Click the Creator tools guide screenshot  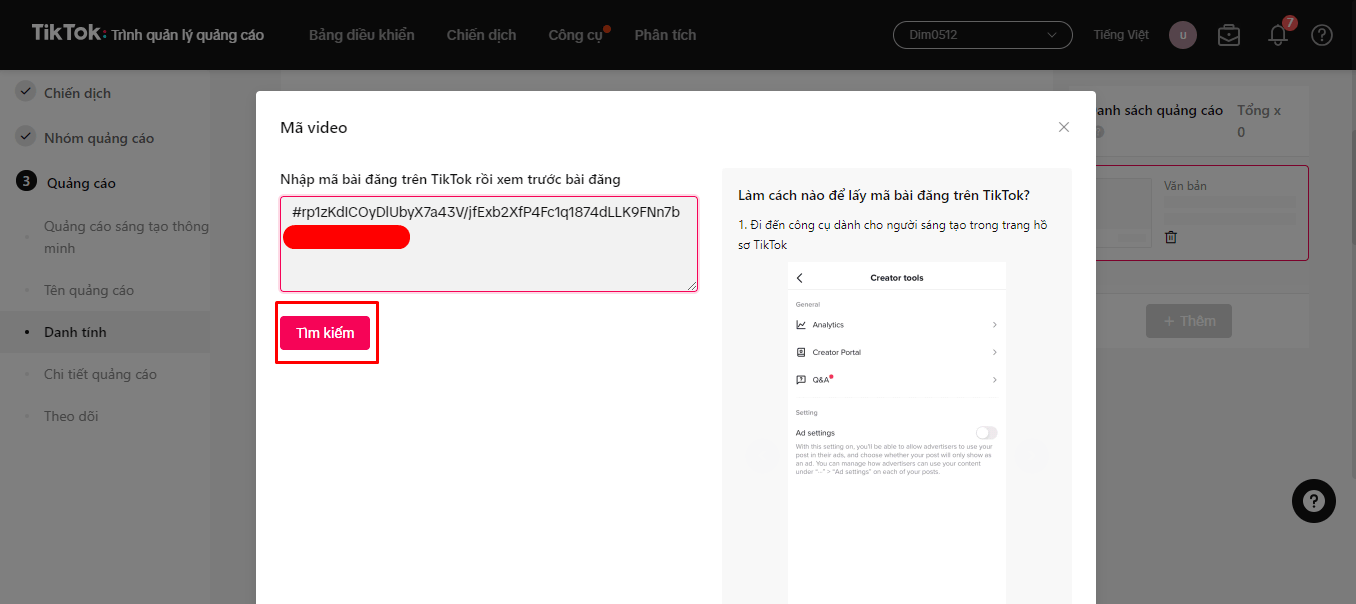pos(897,433)
